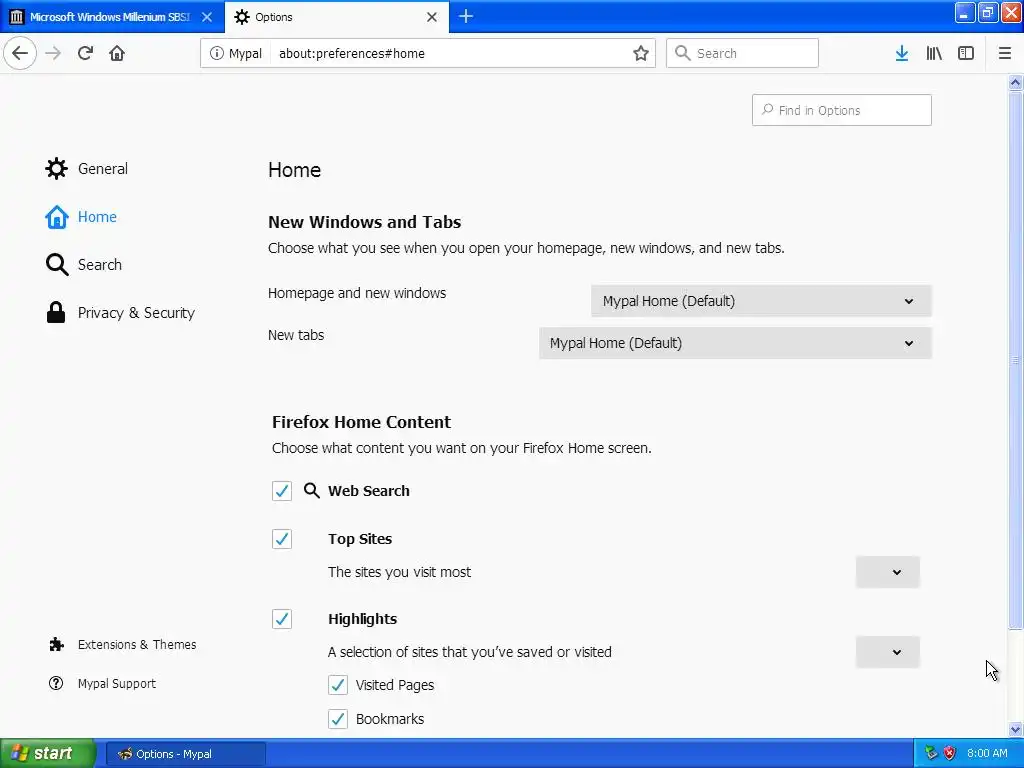The width and height of the screenshot is (1024, 768).
Task: Toggle the Bookmarks checkbox
Action: [x=338, y=718]
